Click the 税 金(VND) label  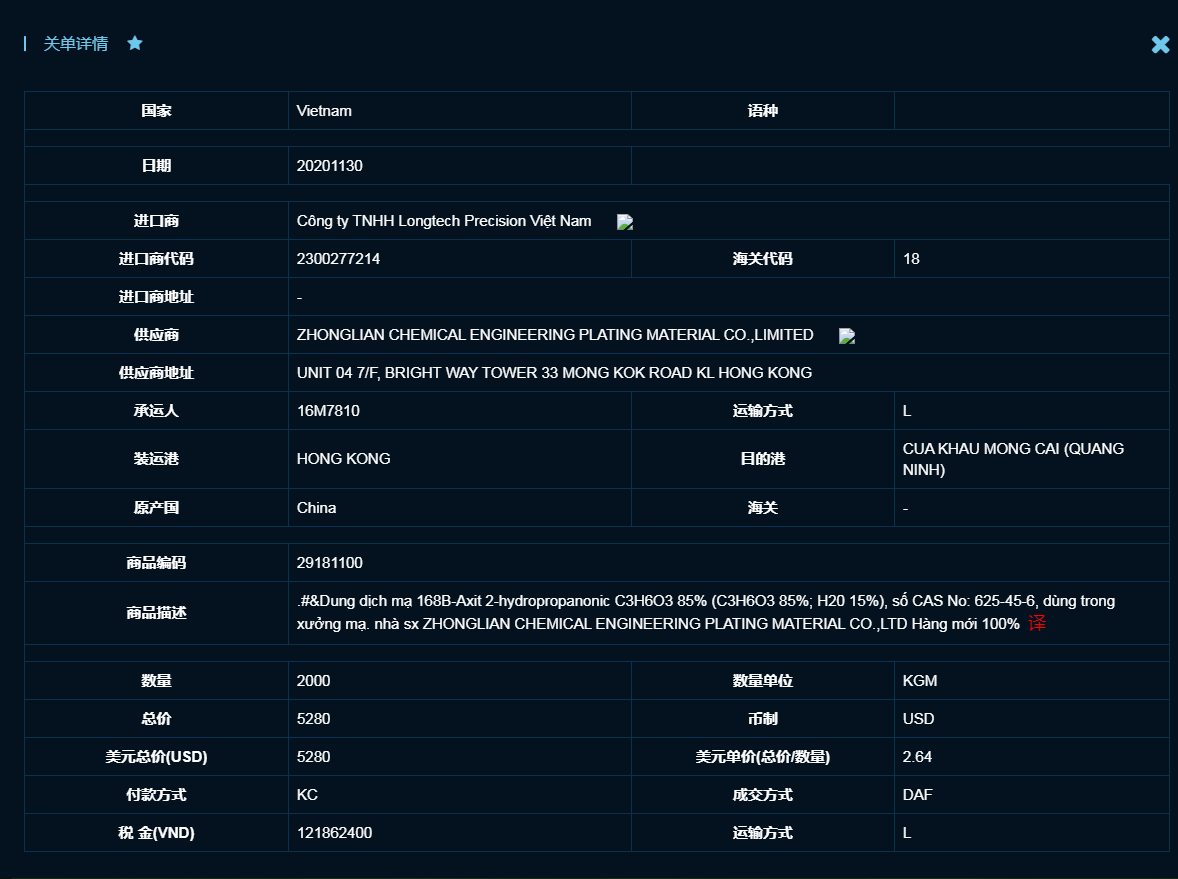tap(156, 832)
